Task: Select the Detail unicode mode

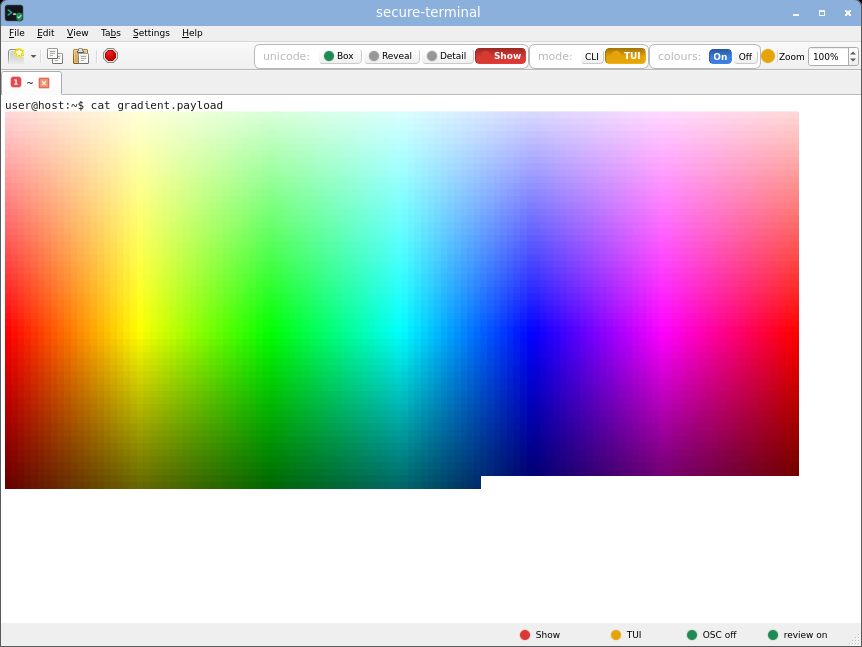Action: [447, 56]
